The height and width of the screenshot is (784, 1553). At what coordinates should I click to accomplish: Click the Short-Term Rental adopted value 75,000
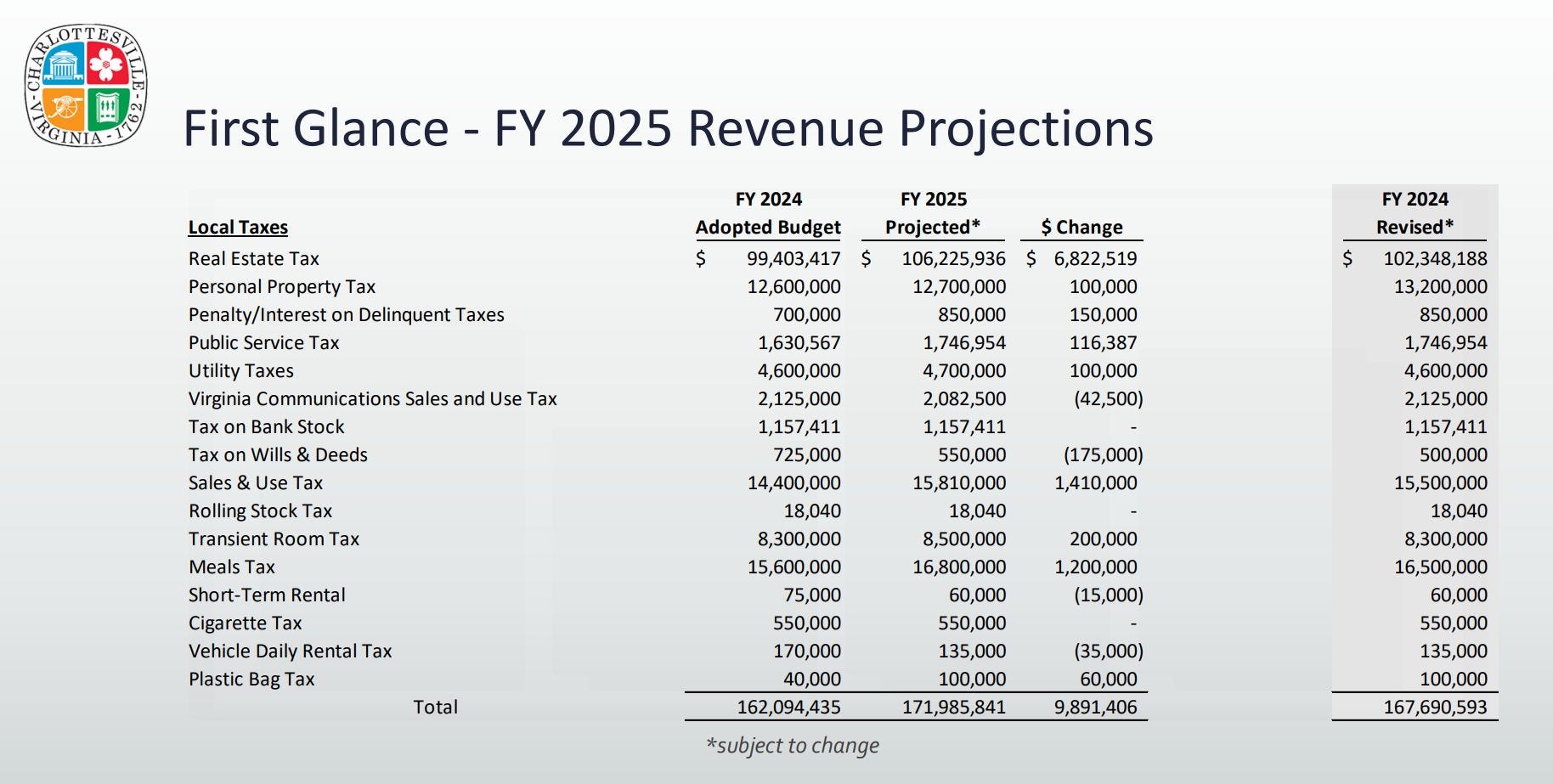812,595
